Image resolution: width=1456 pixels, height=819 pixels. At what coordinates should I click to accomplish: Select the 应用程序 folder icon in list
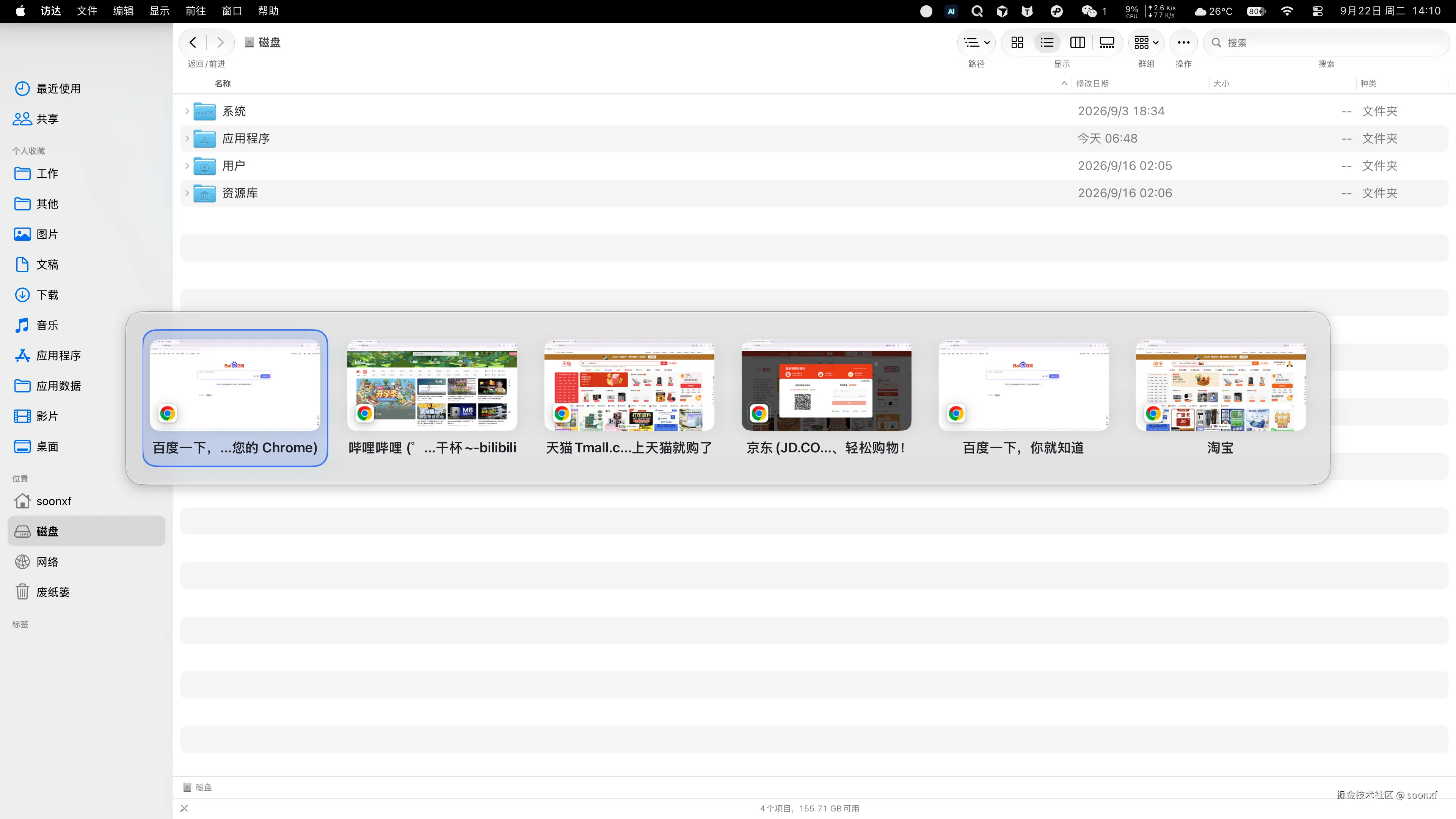click(205, 138)
